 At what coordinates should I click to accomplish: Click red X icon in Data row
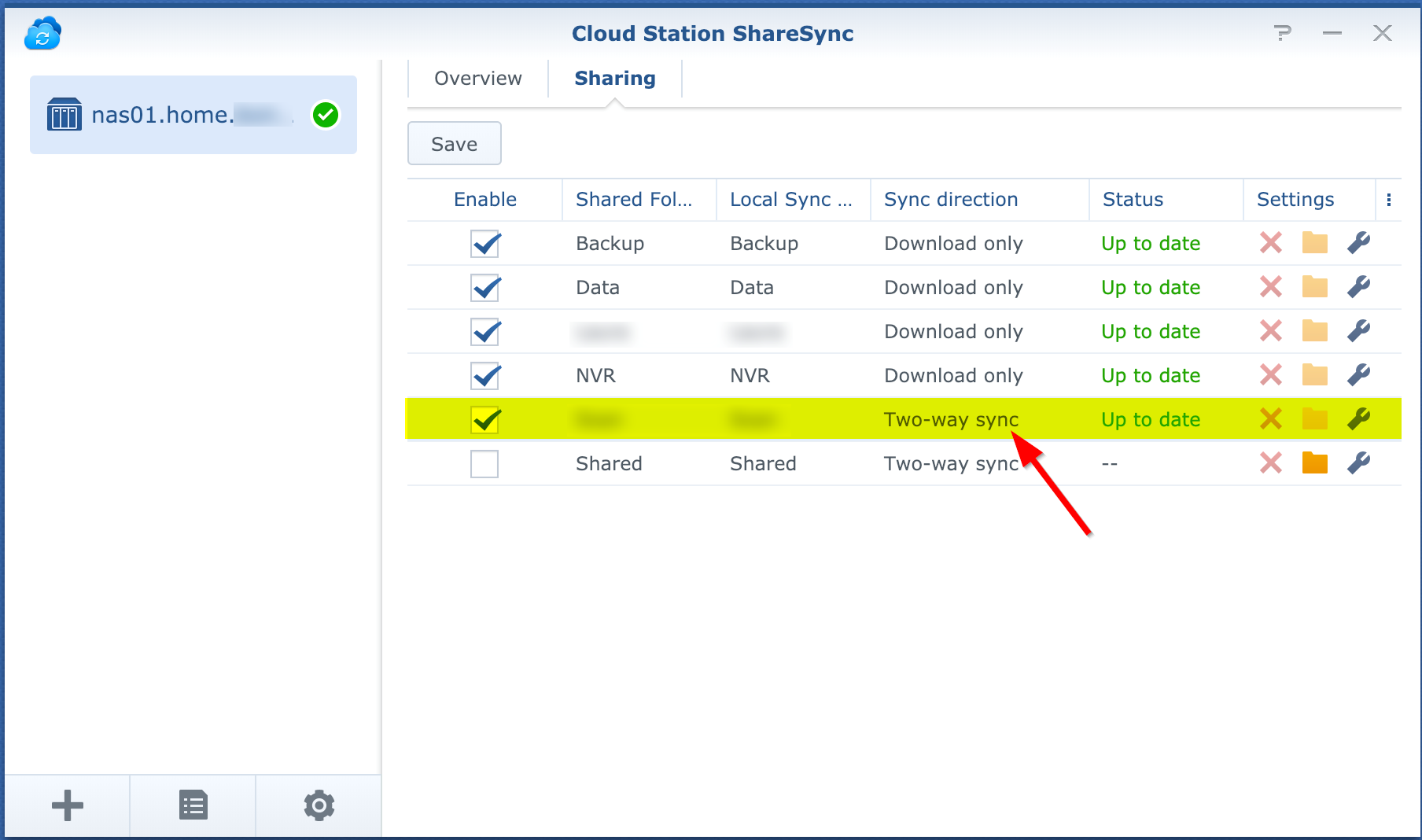coord(1271,287)
